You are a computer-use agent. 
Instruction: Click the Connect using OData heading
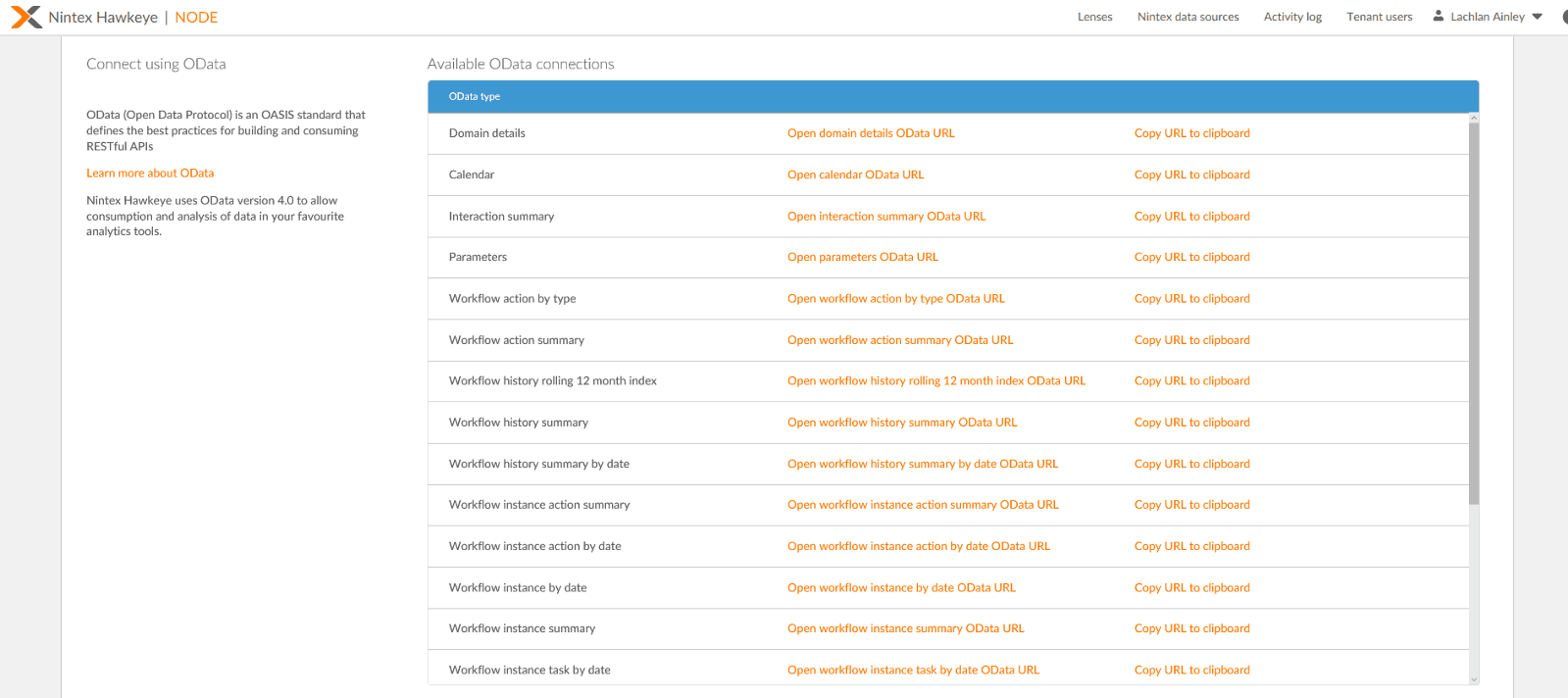coord(156,64)
